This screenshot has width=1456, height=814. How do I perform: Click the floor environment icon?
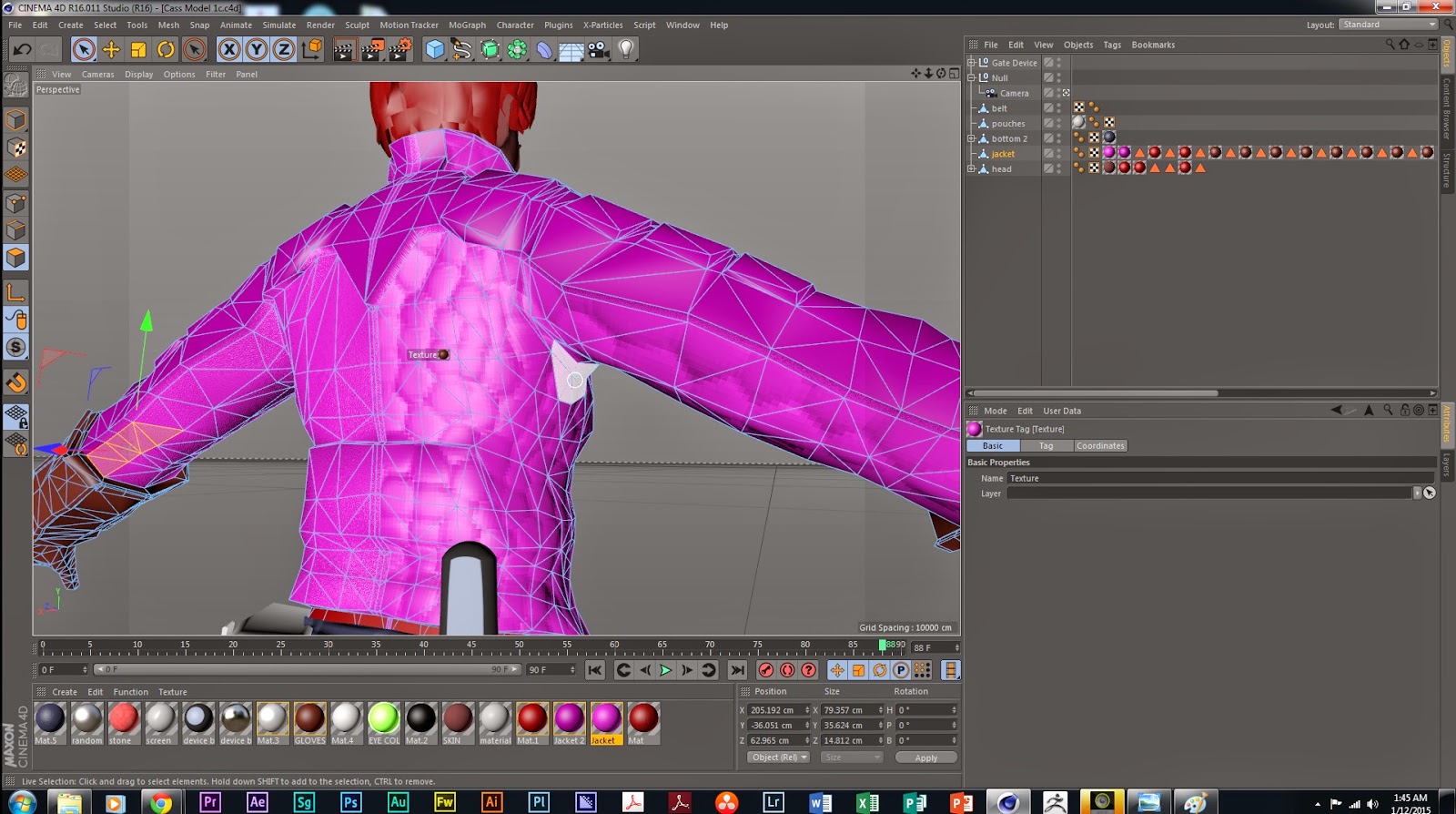coord(571,50)
